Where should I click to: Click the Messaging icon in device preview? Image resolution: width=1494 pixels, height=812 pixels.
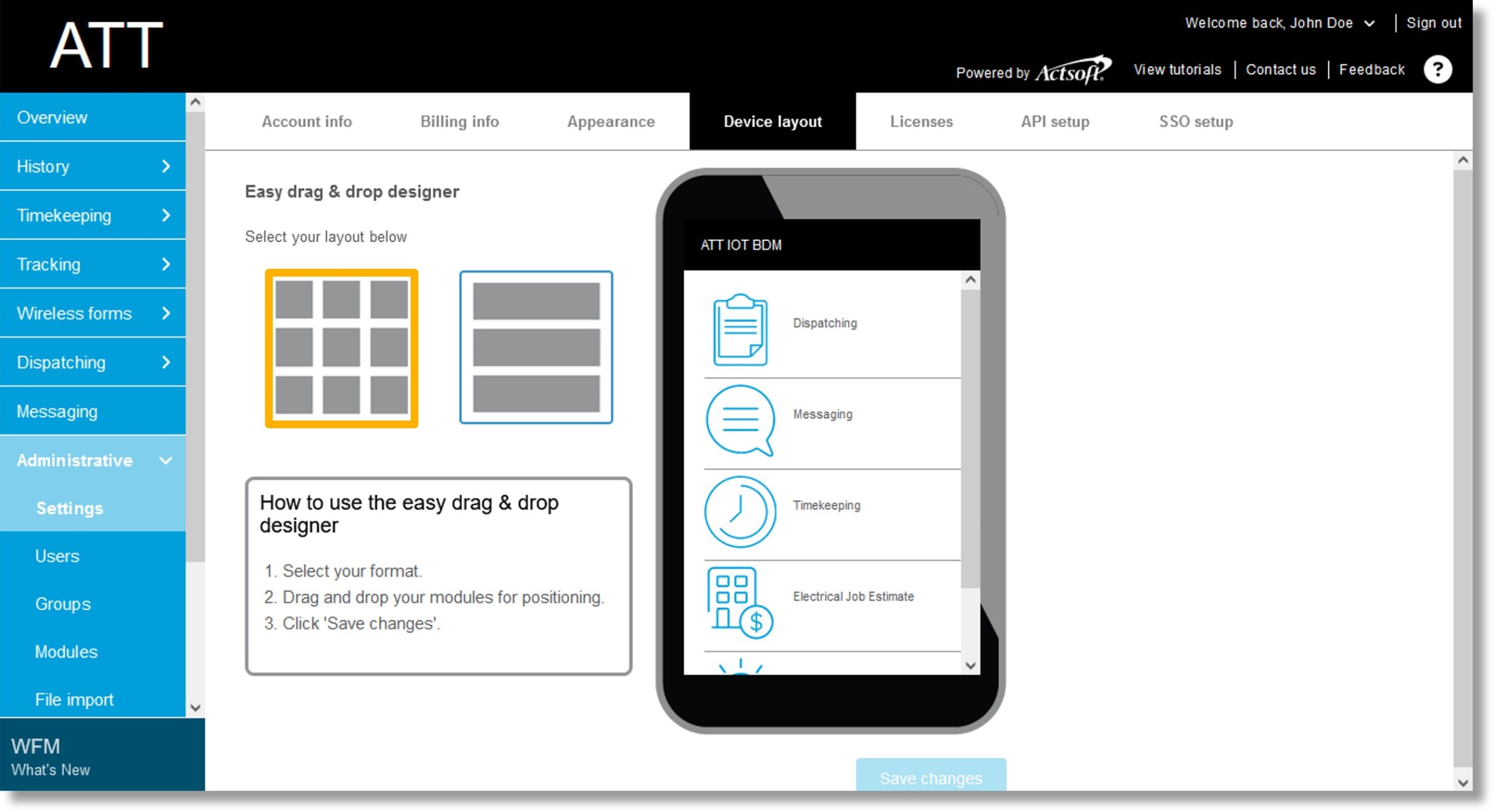740,414
